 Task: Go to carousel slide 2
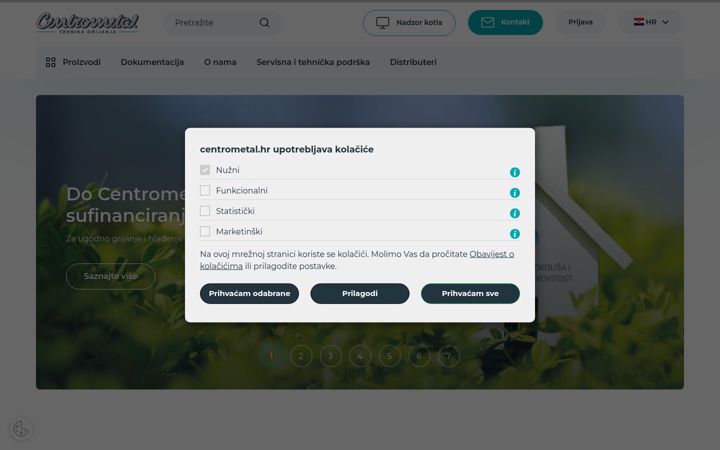pyautogui.click(x=301, y=356)
